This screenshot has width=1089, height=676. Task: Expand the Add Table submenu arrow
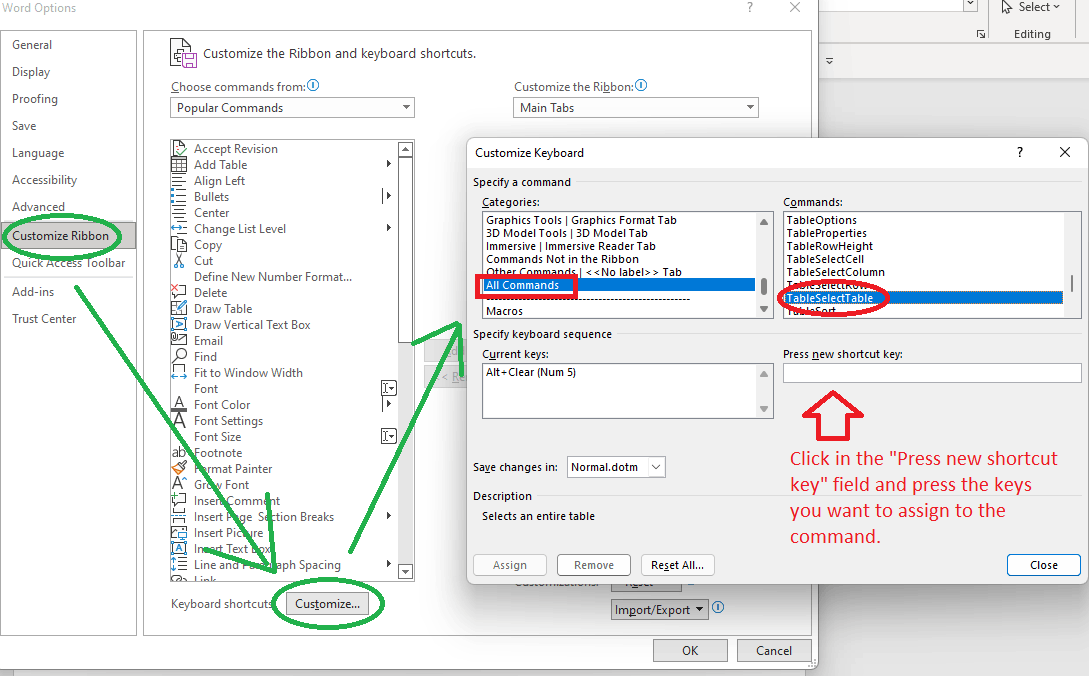tap(388, 164)
